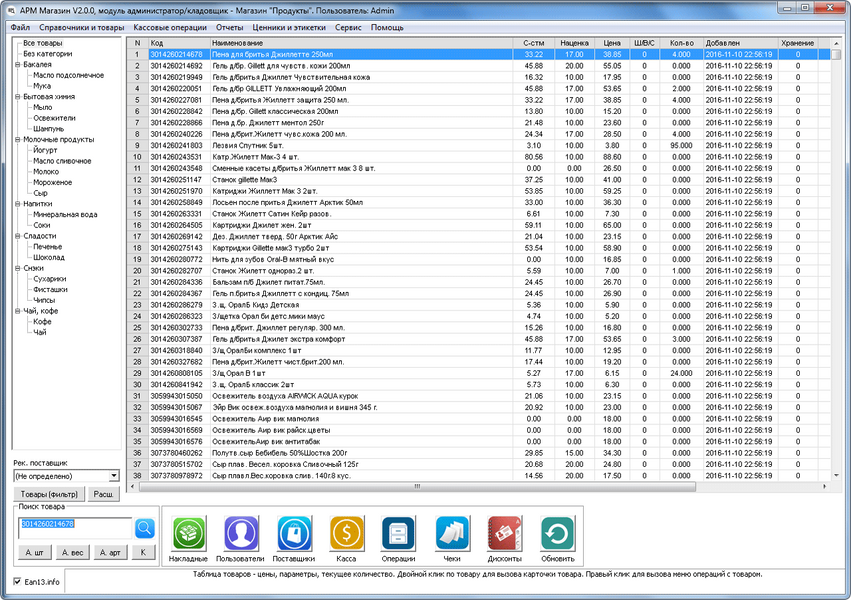
Task: Click the application icon in title bar
Action: coord(11,10)
